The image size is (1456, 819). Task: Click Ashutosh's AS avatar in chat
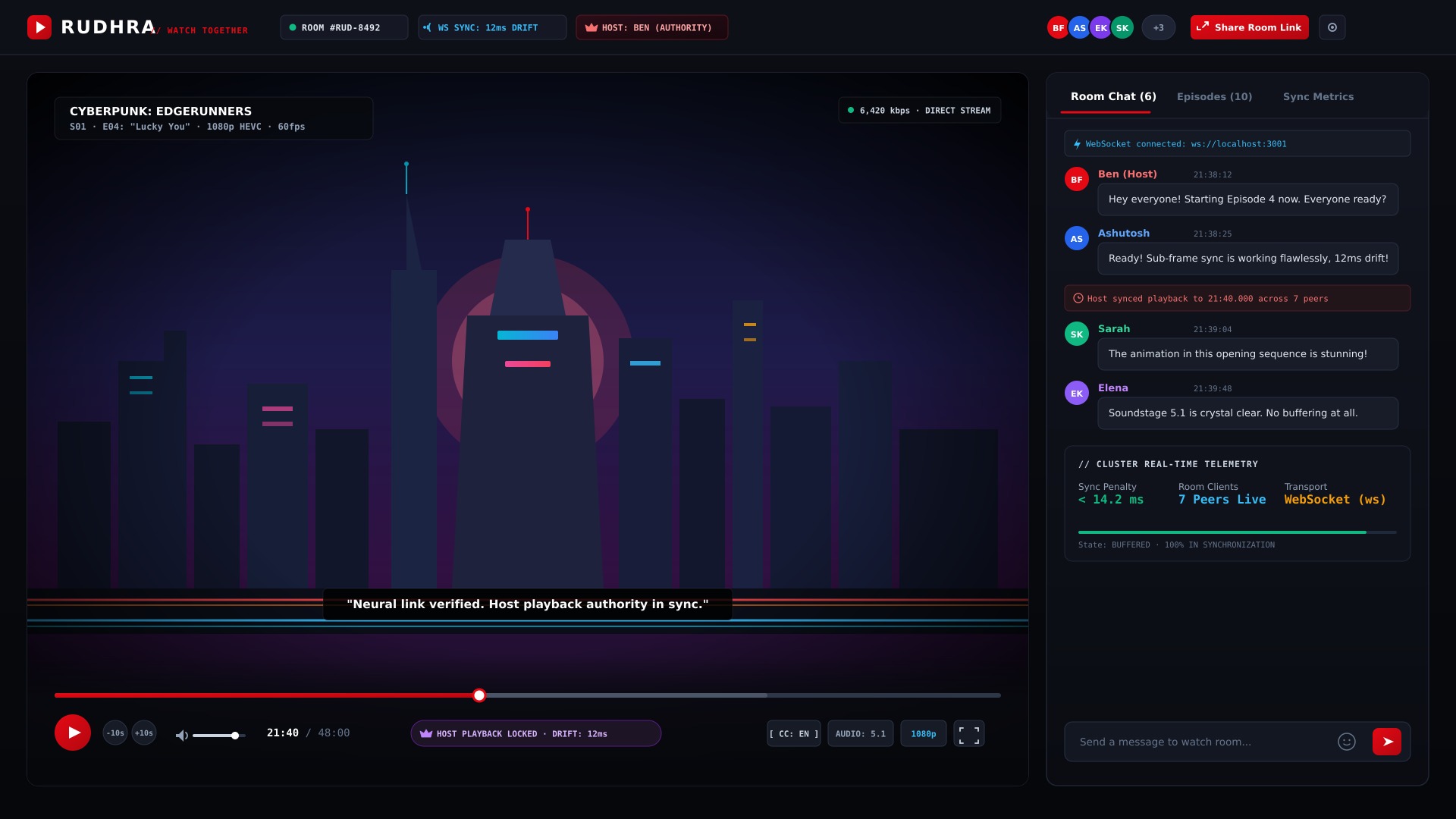1076,238
